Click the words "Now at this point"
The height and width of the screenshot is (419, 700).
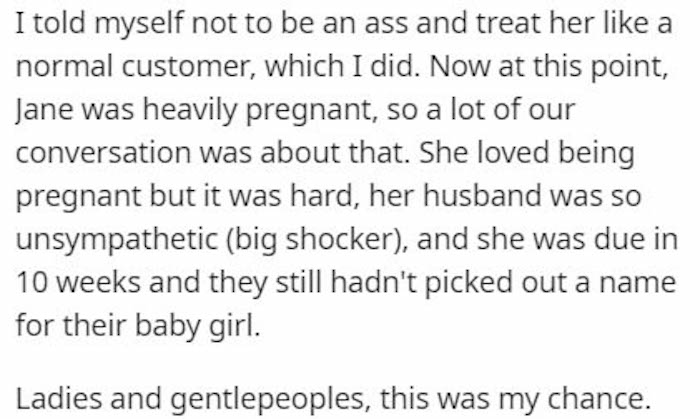coord(549,67)
